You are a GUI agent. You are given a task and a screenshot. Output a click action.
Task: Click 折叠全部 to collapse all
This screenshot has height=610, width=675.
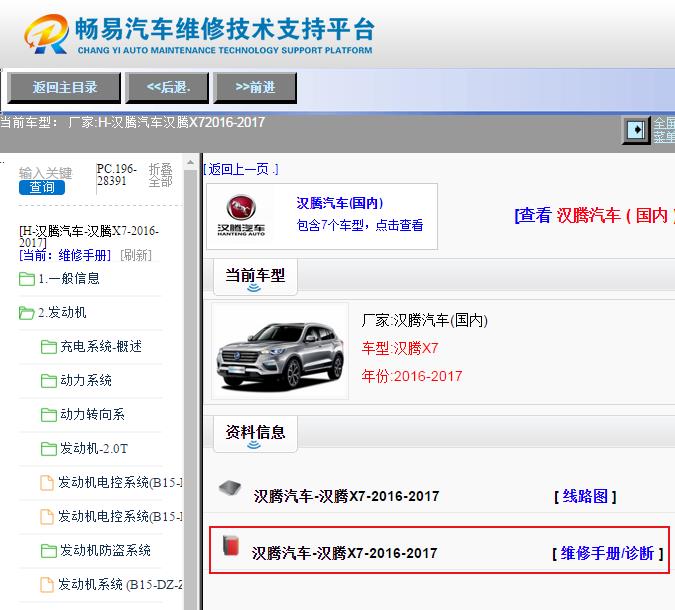coord(161,175)
